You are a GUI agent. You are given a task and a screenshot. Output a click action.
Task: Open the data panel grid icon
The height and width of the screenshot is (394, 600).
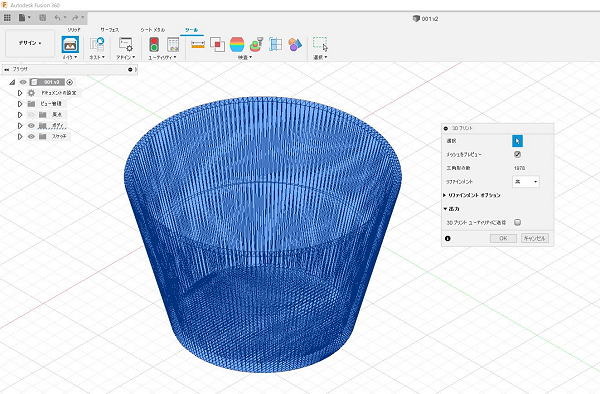click(x=7, y=18)
